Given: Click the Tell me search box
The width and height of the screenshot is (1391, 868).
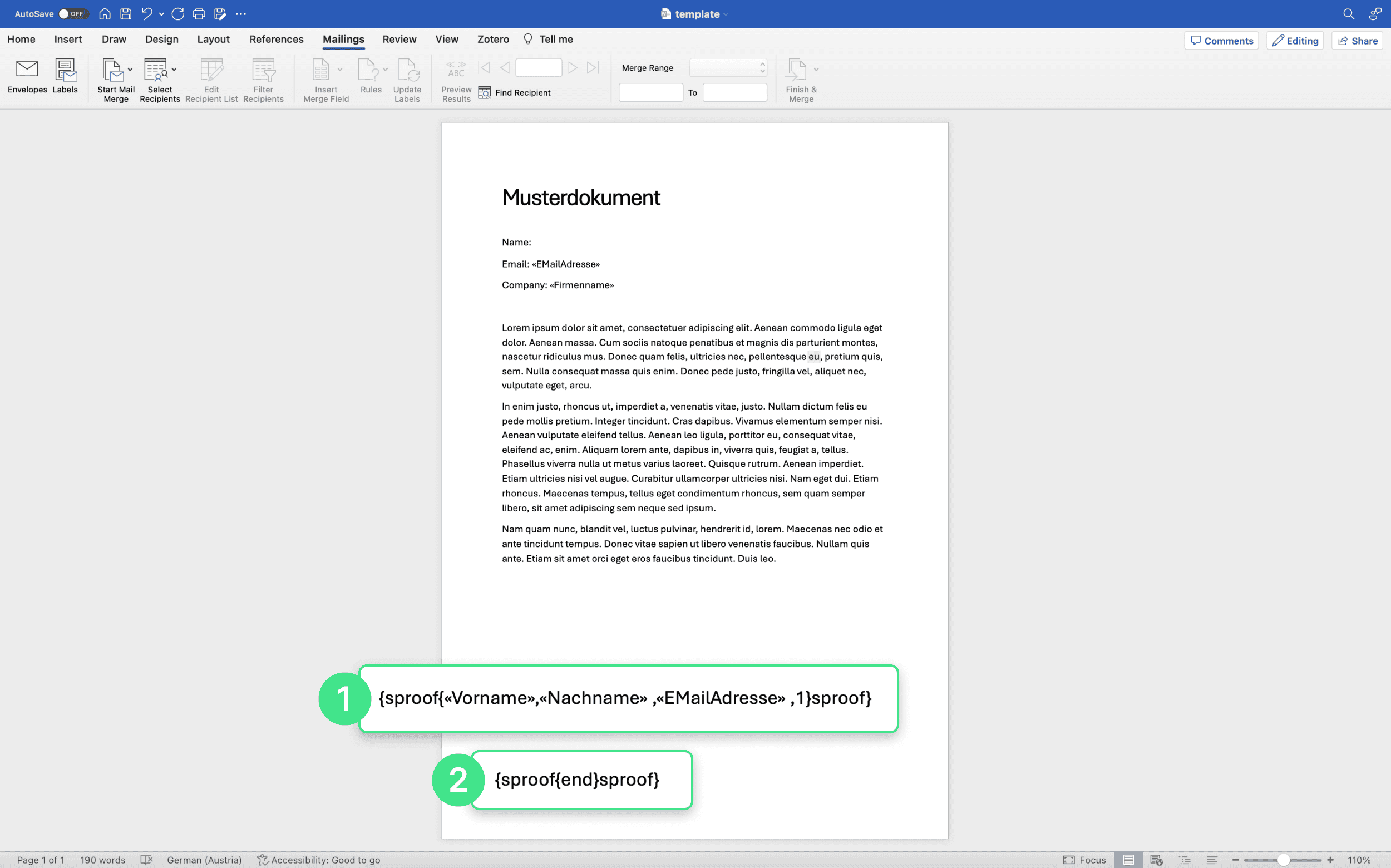Looking at the screenshot, I should point(548,39).
